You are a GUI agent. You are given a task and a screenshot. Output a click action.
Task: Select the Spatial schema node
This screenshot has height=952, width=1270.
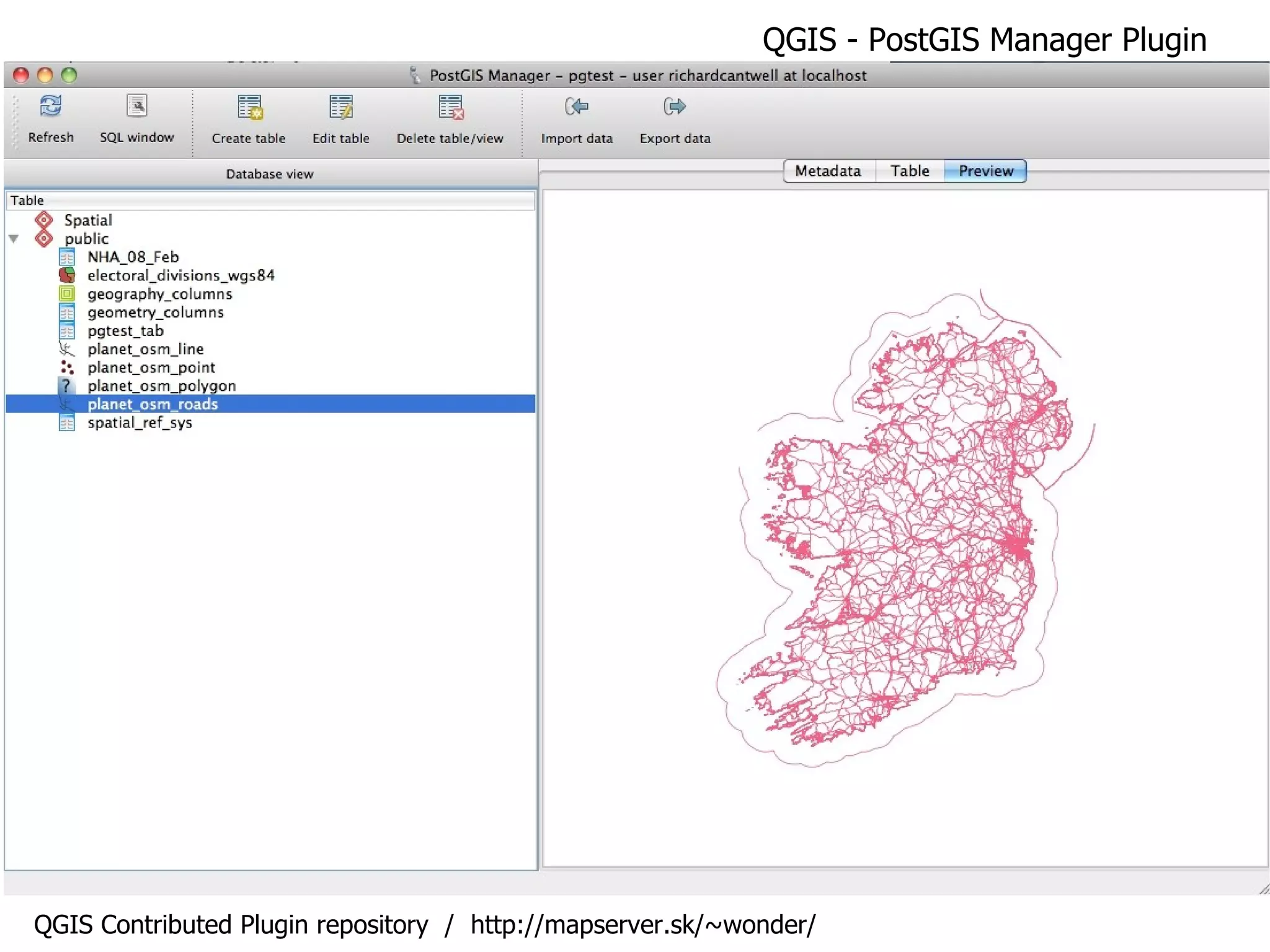tap(88, 220)
